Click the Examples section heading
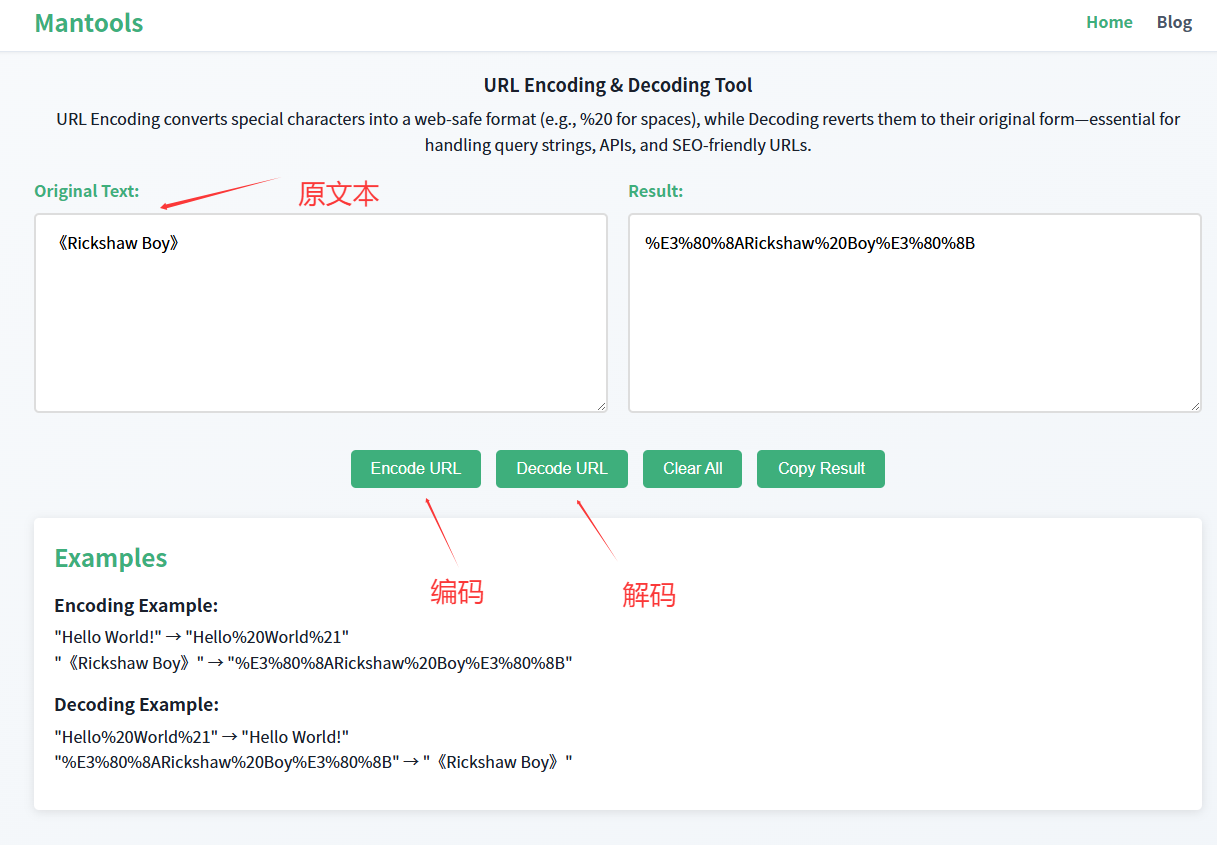Viewport: 1217px width, 845px height. point(110,558)
